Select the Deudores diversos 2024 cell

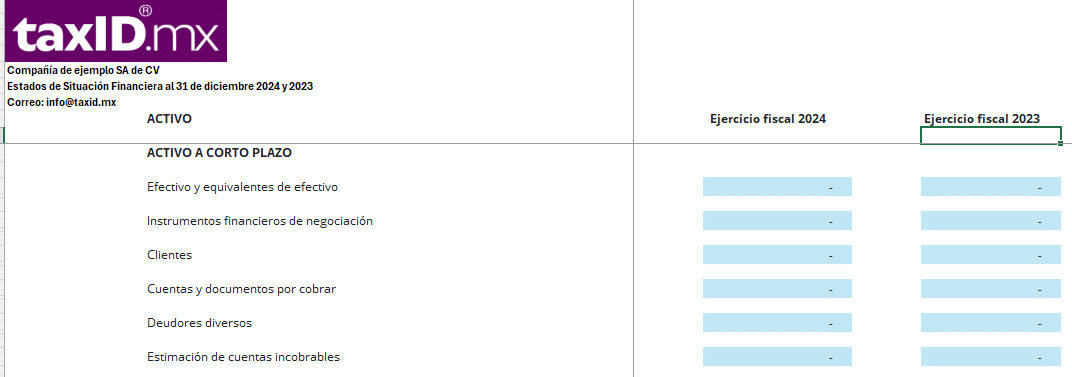(x=777, y=322)
